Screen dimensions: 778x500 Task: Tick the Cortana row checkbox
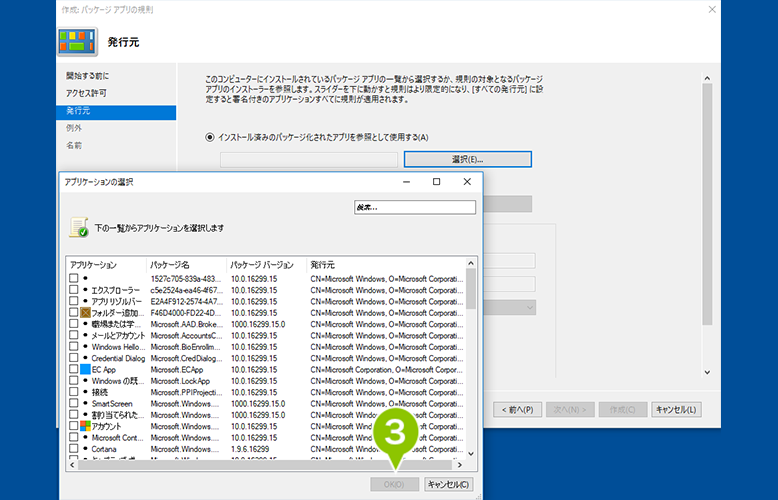pos(73,449)
